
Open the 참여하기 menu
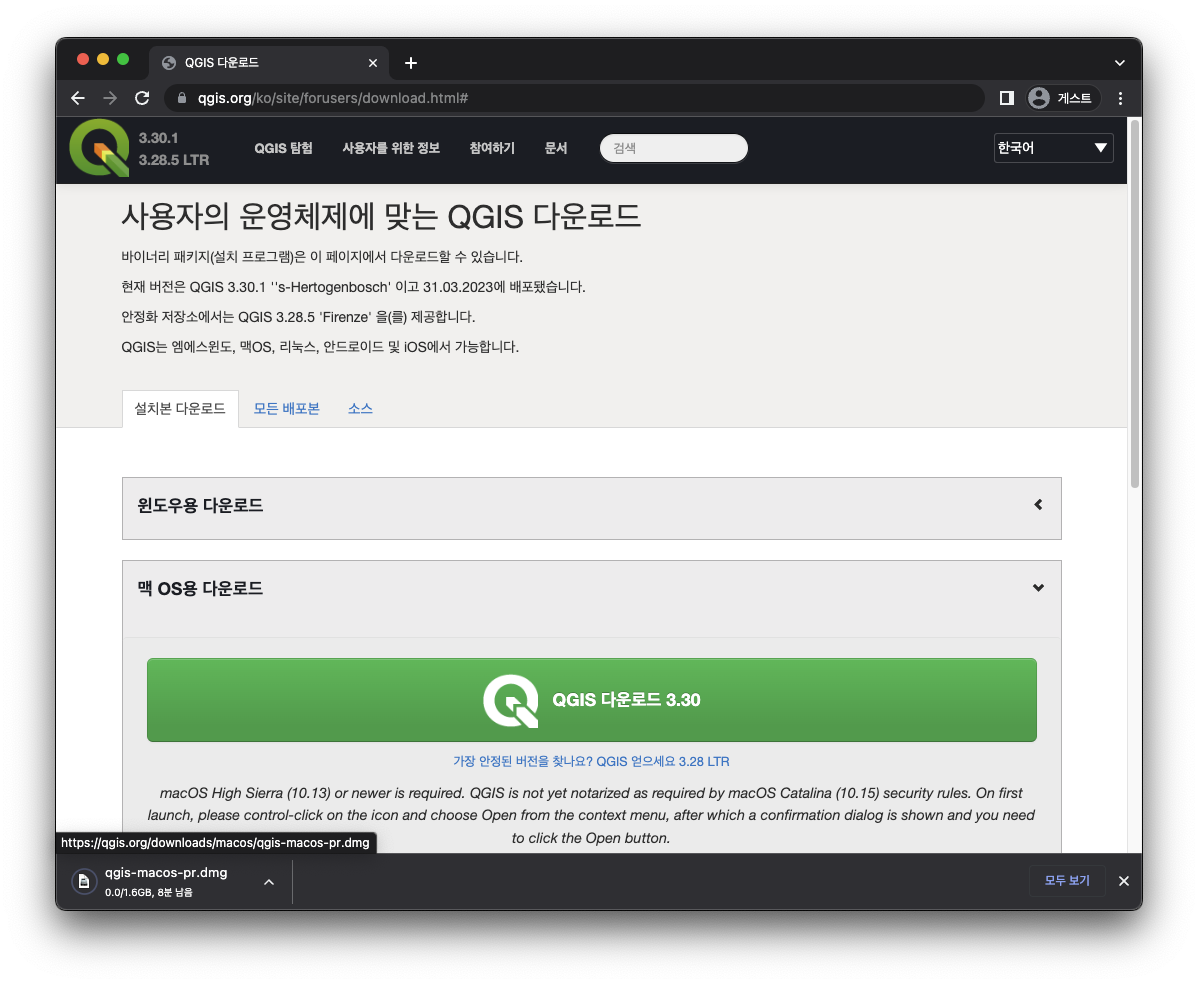[x=492, y=148]
